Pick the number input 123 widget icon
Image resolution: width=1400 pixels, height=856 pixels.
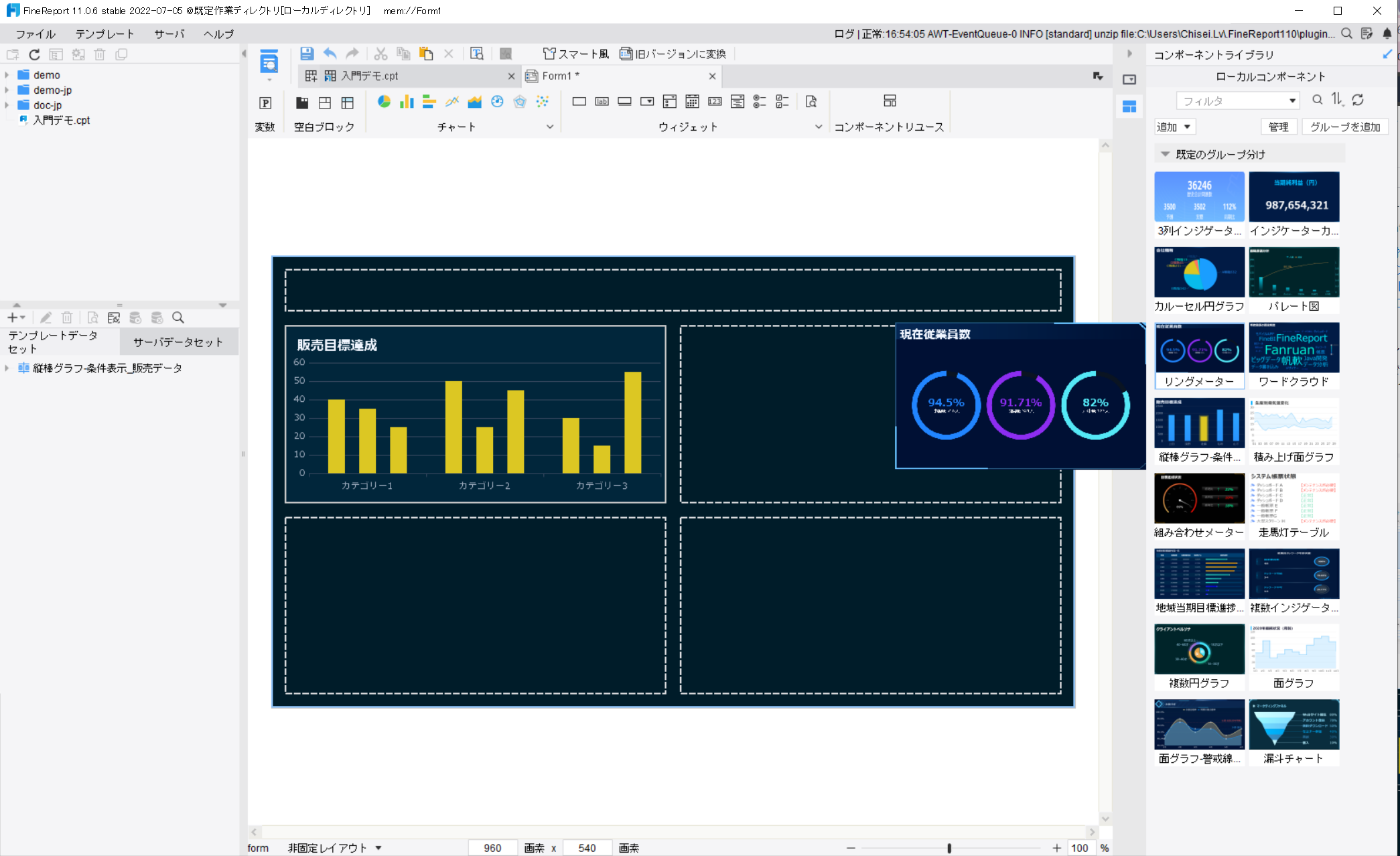pos(715,102)
